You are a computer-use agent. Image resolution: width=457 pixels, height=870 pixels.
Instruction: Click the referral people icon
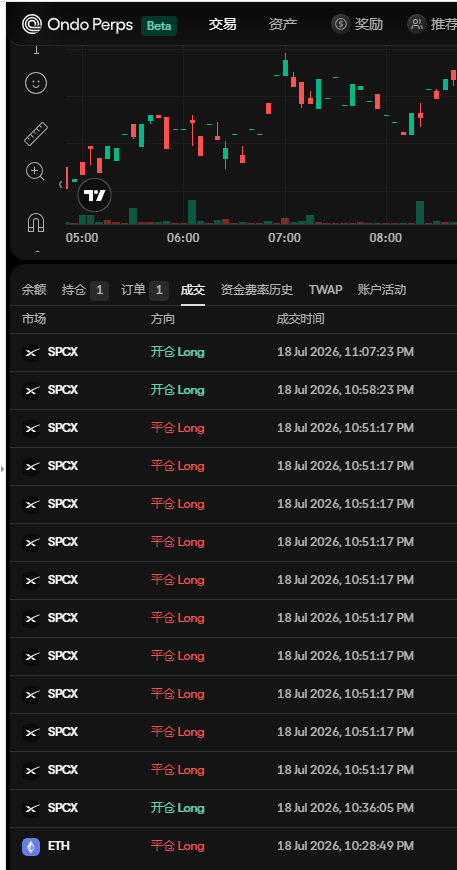click(417, 24)
